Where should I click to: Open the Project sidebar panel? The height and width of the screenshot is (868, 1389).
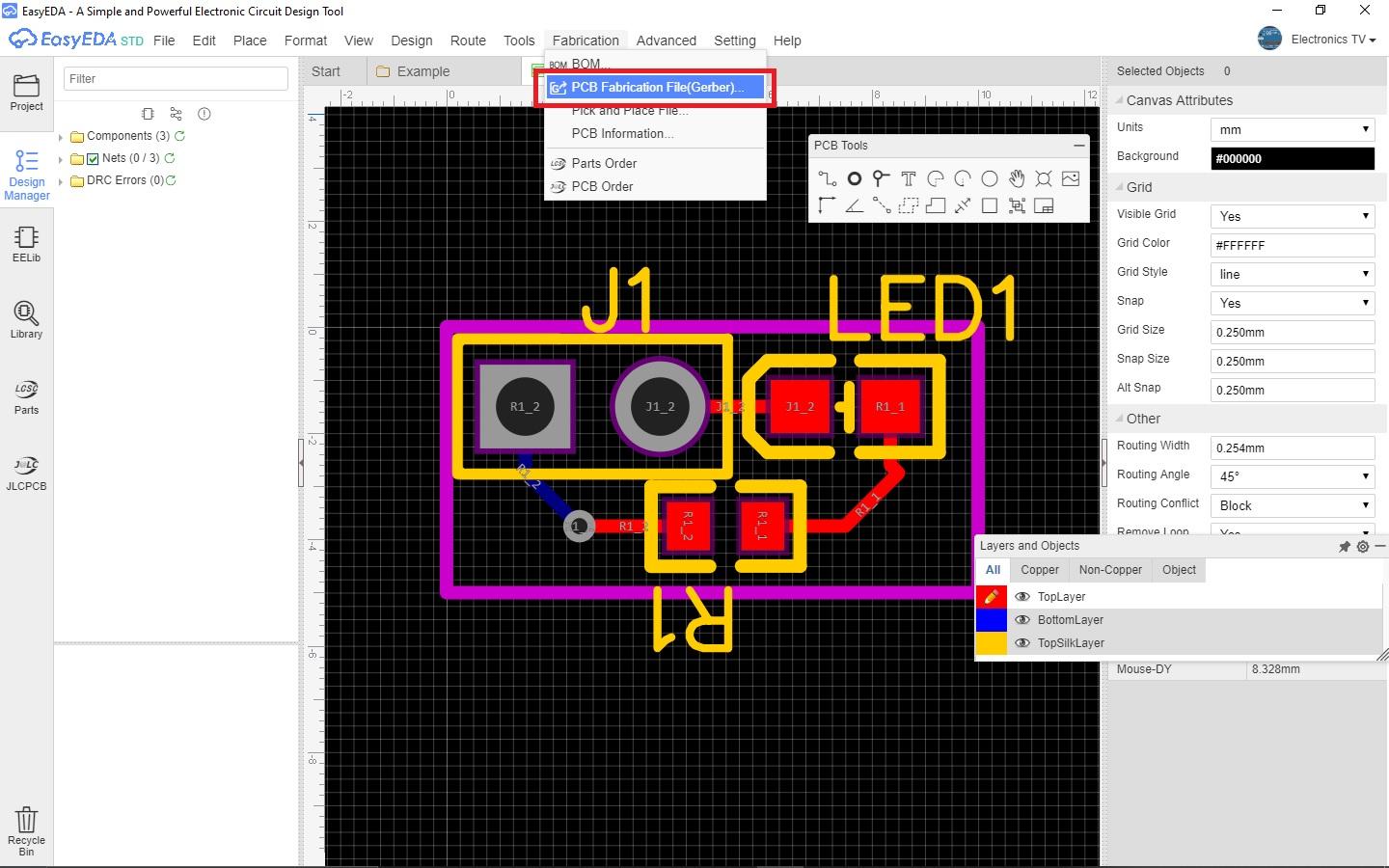click(x=26, y=93)
